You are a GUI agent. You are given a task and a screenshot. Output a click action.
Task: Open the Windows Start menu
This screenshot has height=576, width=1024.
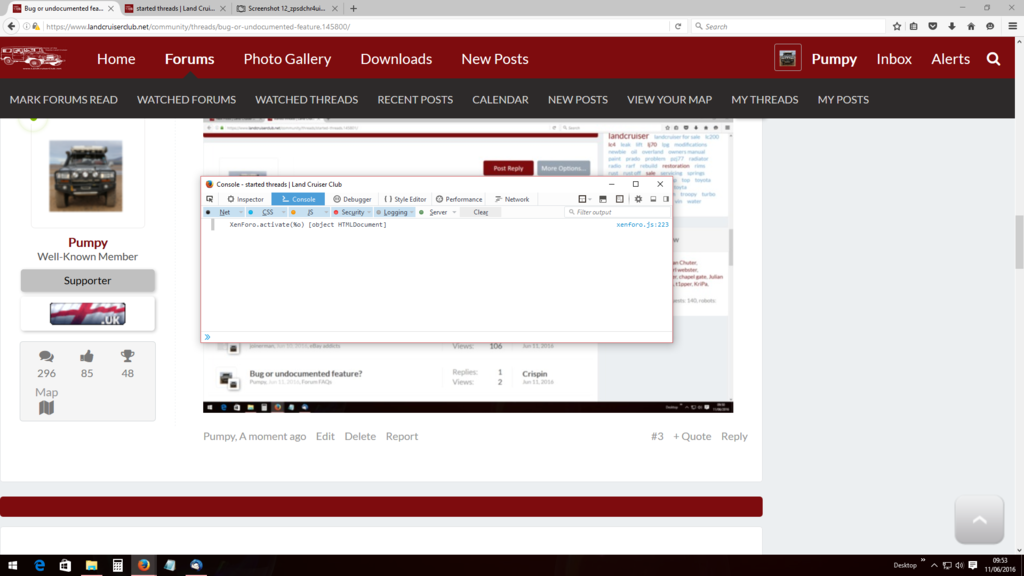tap(12, 566)
